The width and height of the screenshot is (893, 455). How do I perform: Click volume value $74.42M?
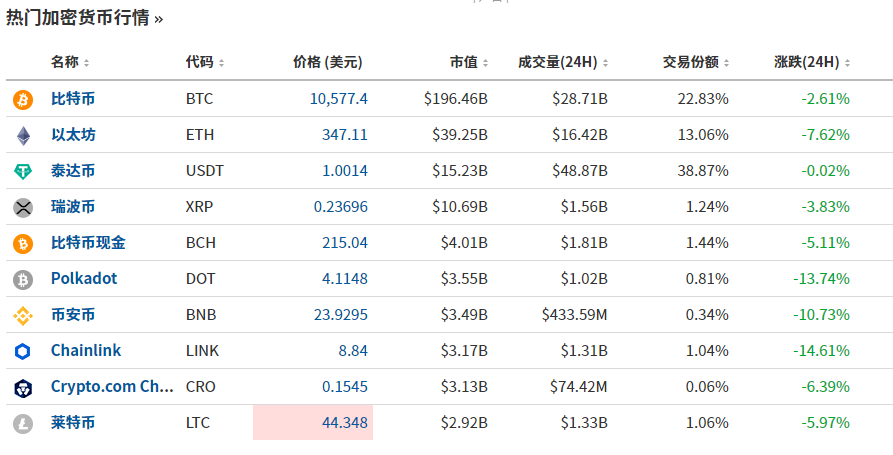(579, 386)
